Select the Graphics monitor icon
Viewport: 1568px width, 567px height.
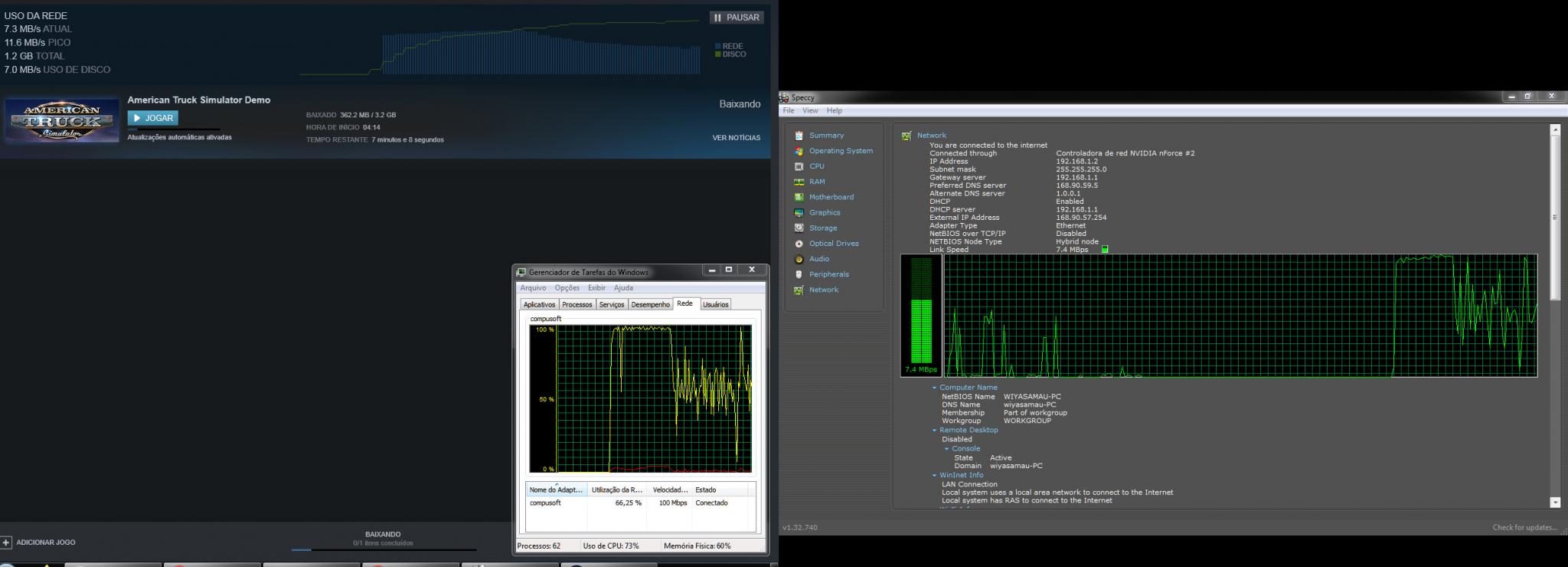[x=799, y=212]
